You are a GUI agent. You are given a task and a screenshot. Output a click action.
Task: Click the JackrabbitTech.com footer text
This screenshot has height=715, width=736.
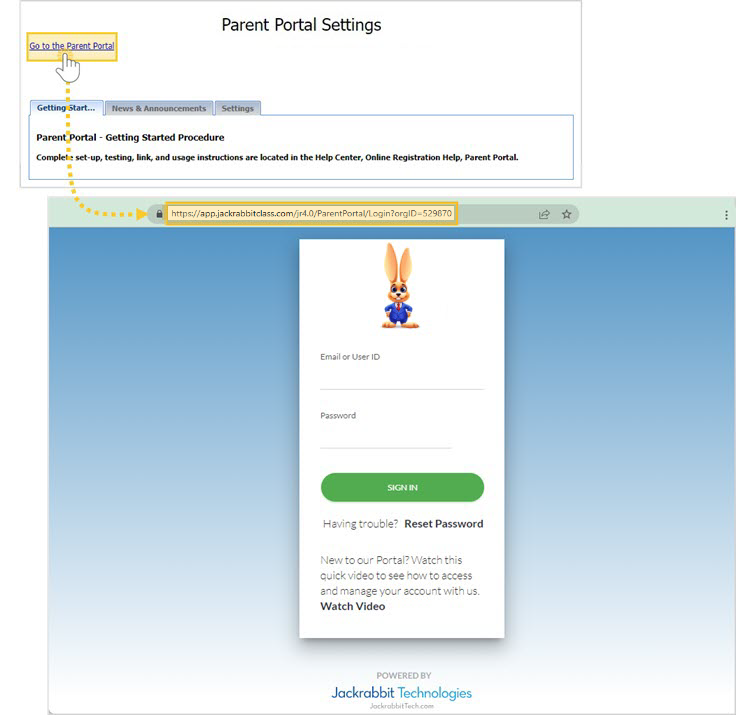[402, 706]
